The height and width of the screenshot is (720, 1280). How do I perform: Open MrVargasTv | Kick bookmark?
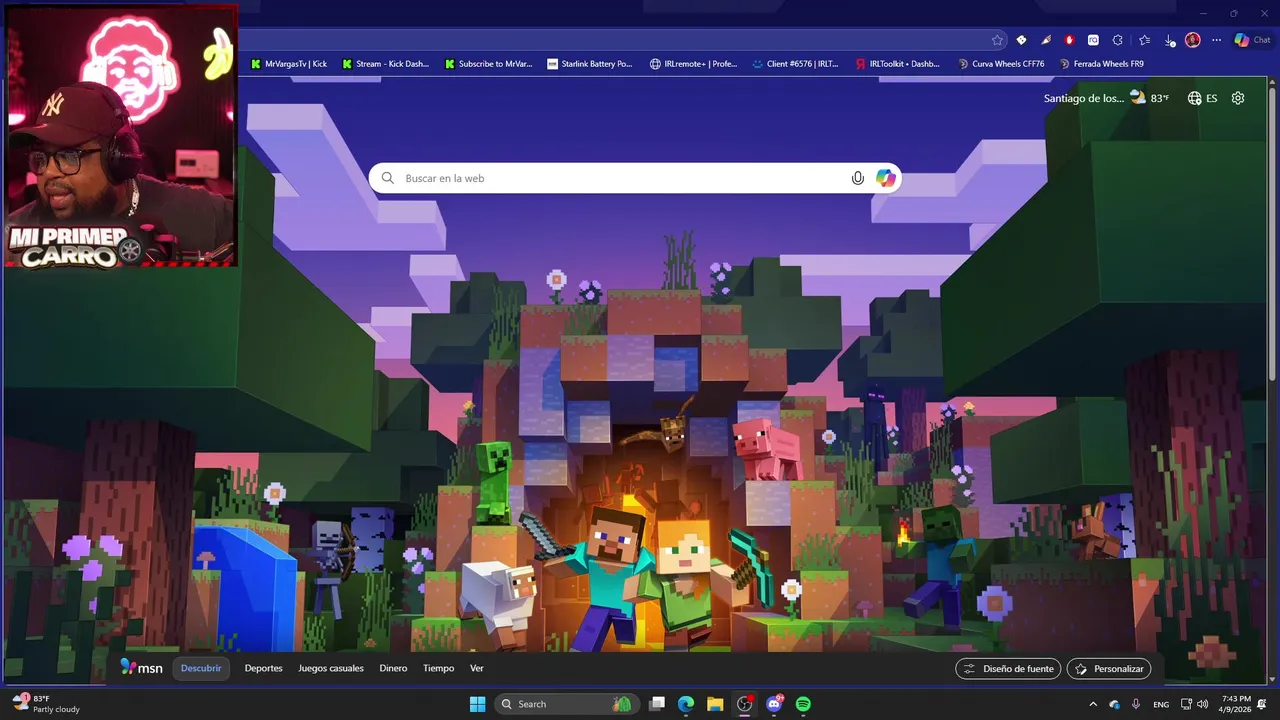[288, 64]
